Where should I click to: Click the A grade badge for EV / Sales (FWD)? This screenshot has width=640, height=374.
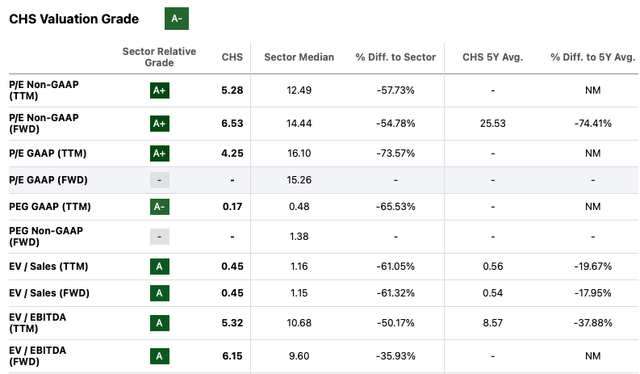(160, 293)
